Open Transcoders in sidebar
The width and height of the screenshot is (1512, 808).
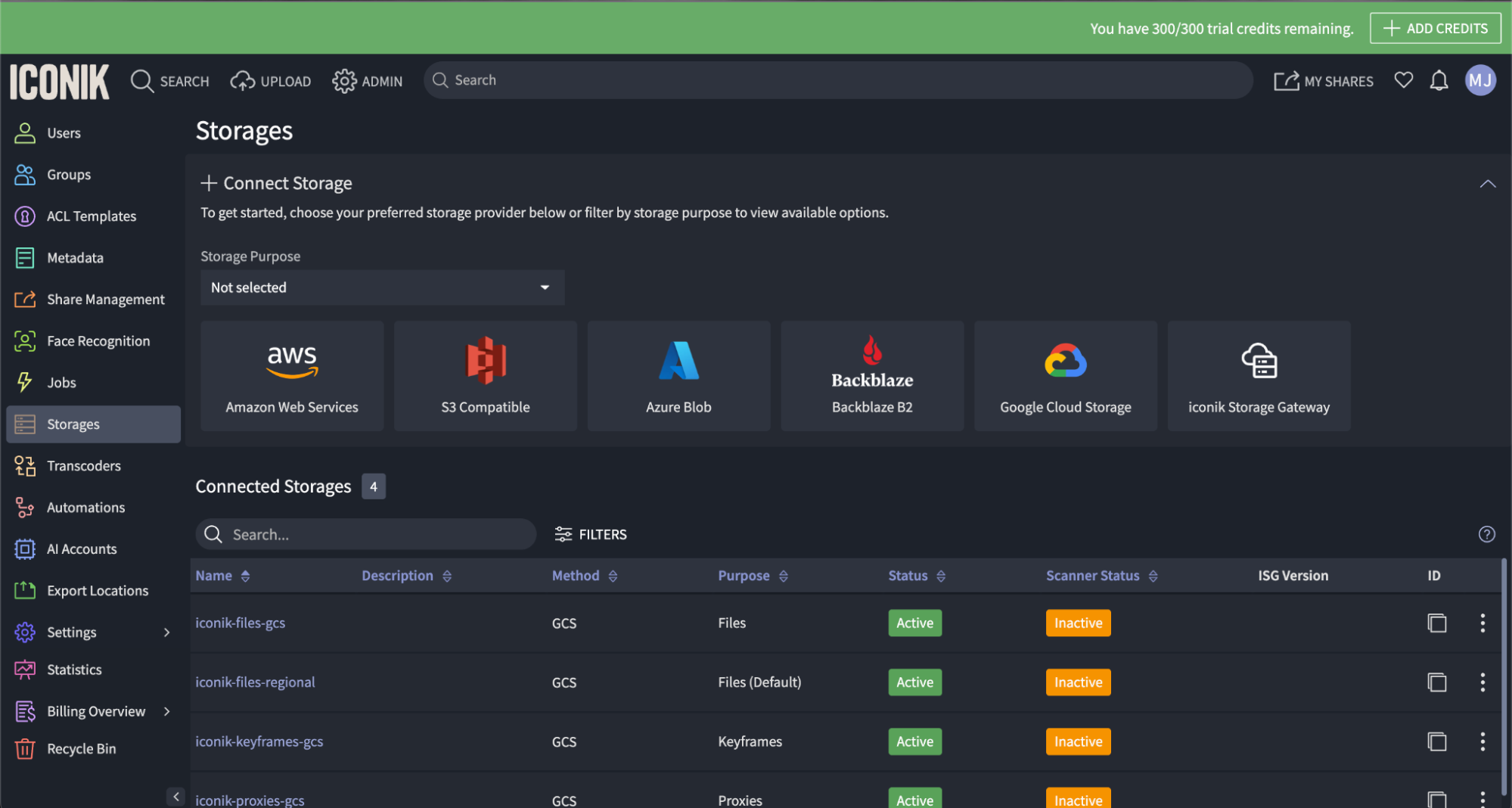[94, 466]
